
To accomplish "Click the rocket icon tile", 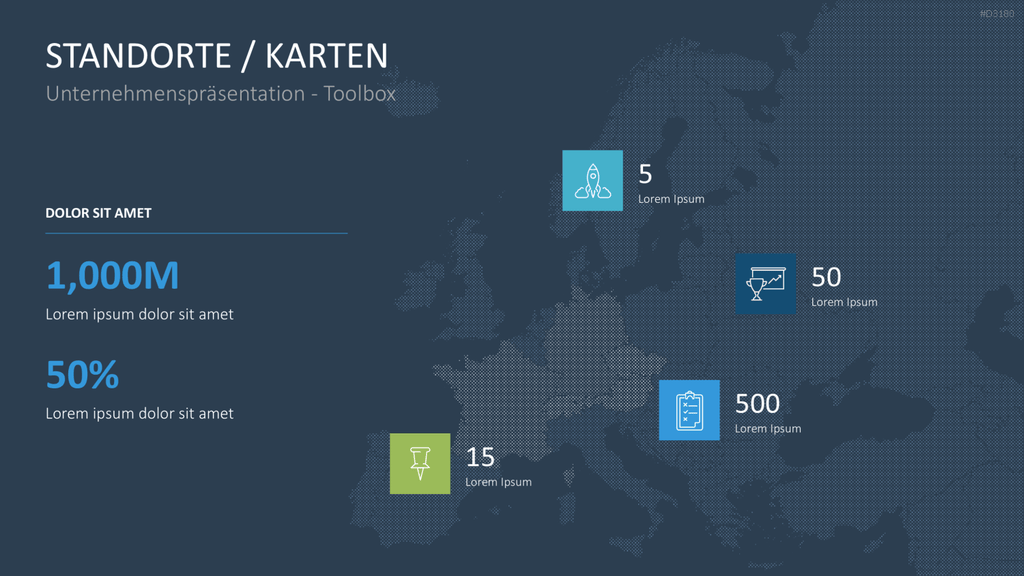I will (x=592, y=180).
